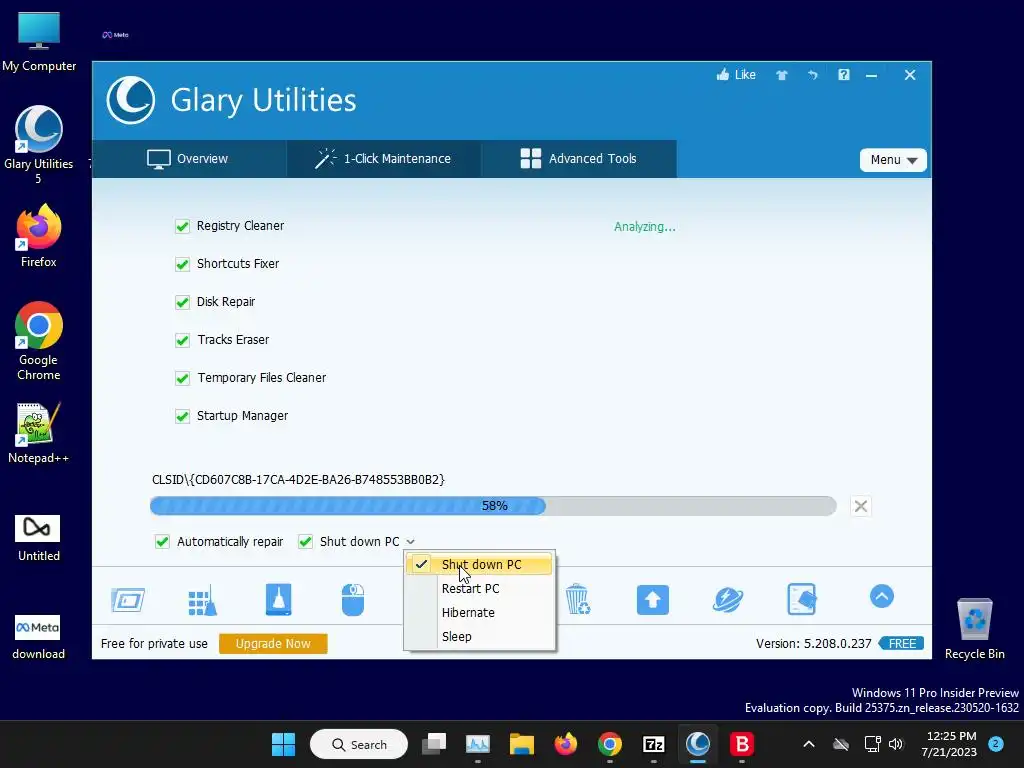Click the eraser sheet icon in bottom toolbar
Screen dimensions: 1024x768
(802, 600)
